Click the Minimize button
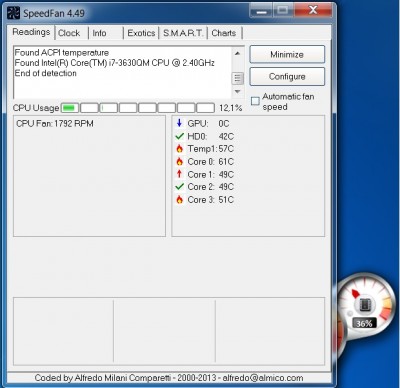 (287, 54)
